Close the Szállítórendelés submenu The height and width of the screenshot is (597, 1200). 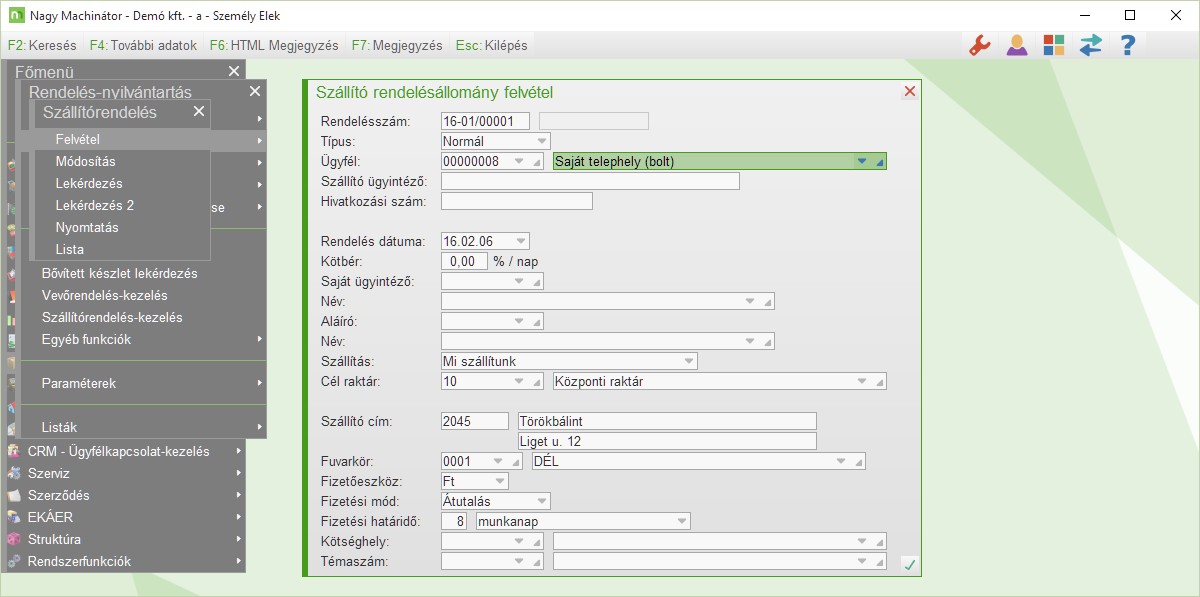click(x=199, y=111)
